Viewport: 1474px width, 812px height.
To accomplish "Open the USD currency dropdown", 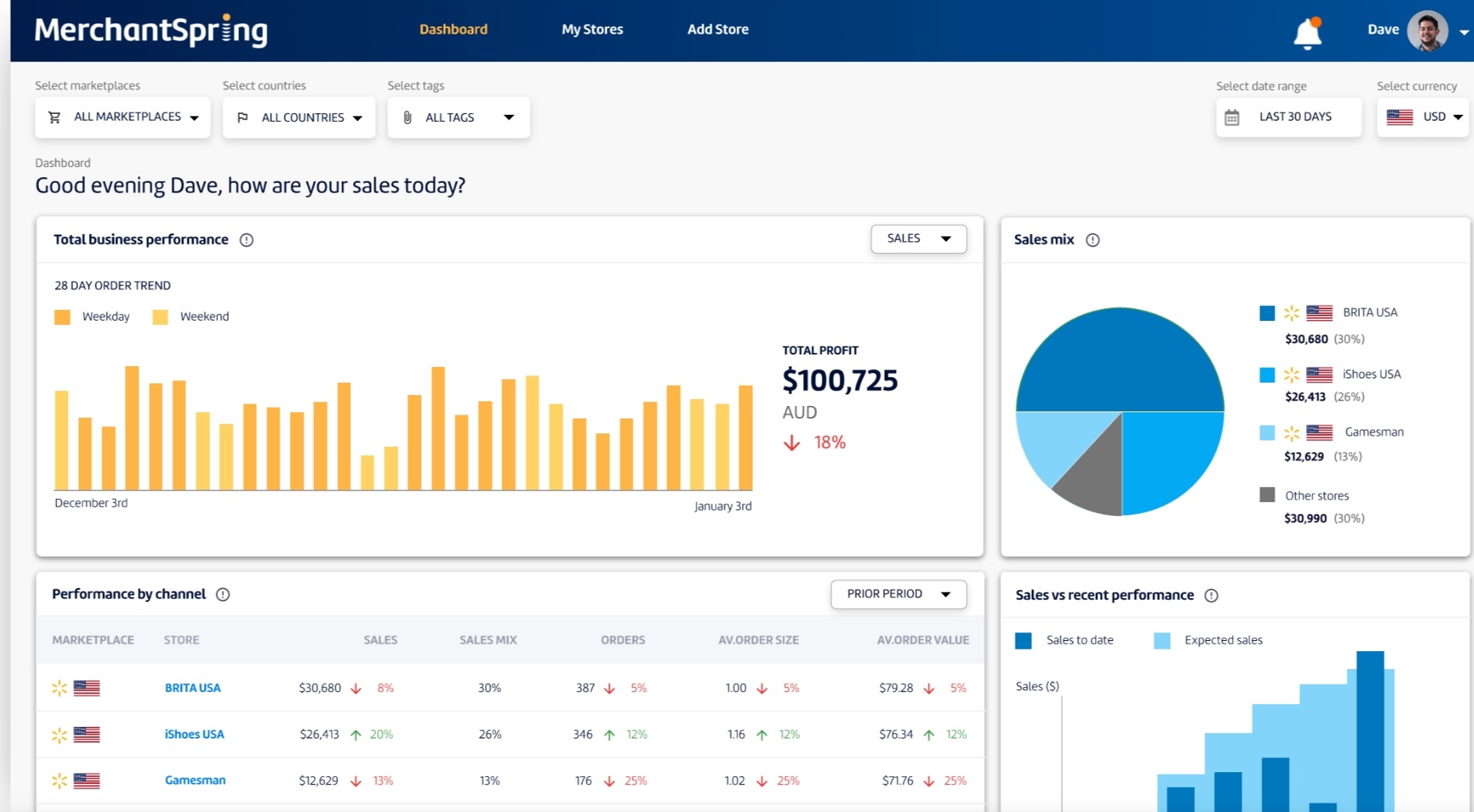I will 1423,117.
